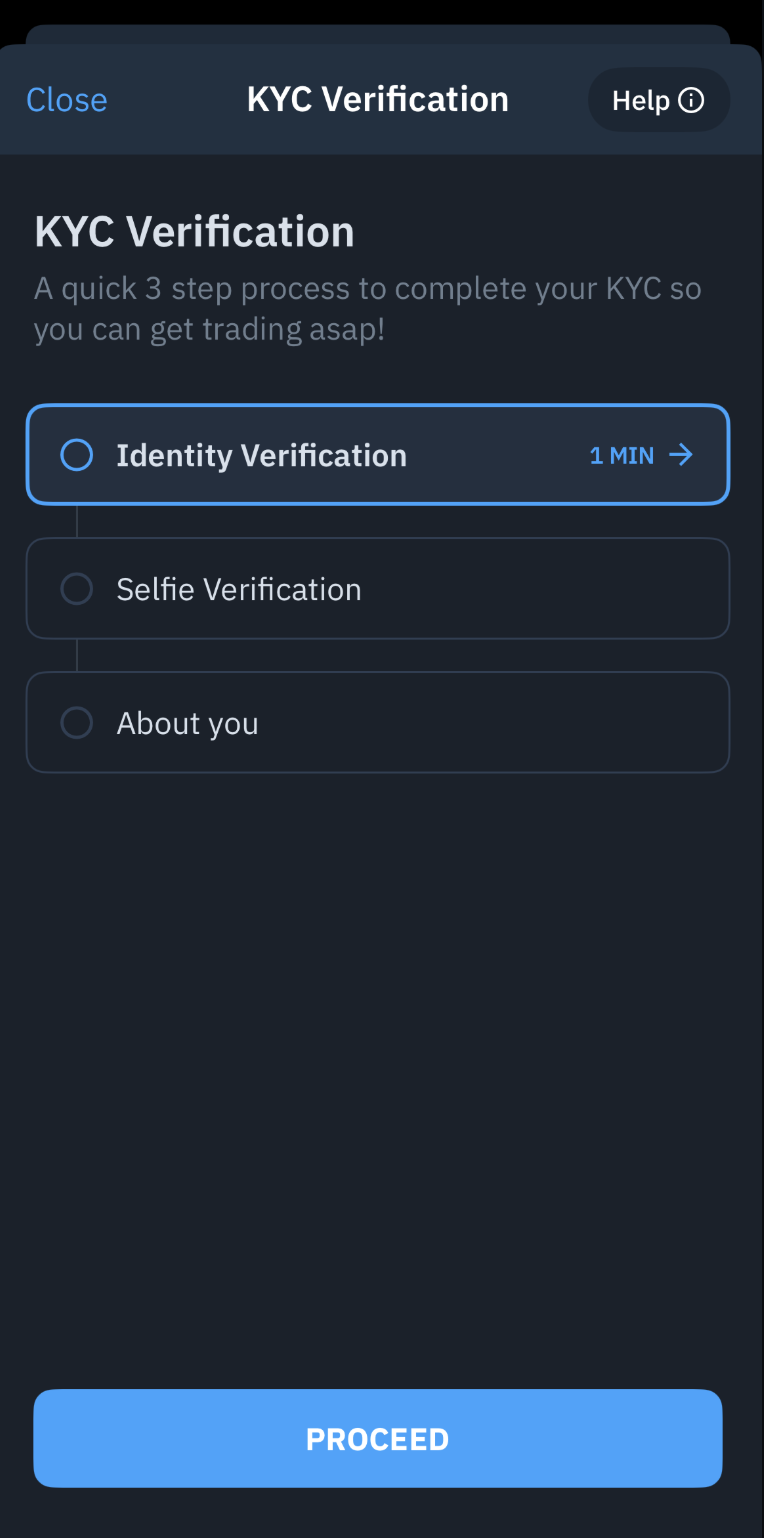The height and width of the screenshot is (1538, 764).
Task: Select the Identity Verification radio circle
Action: (77, 455)
